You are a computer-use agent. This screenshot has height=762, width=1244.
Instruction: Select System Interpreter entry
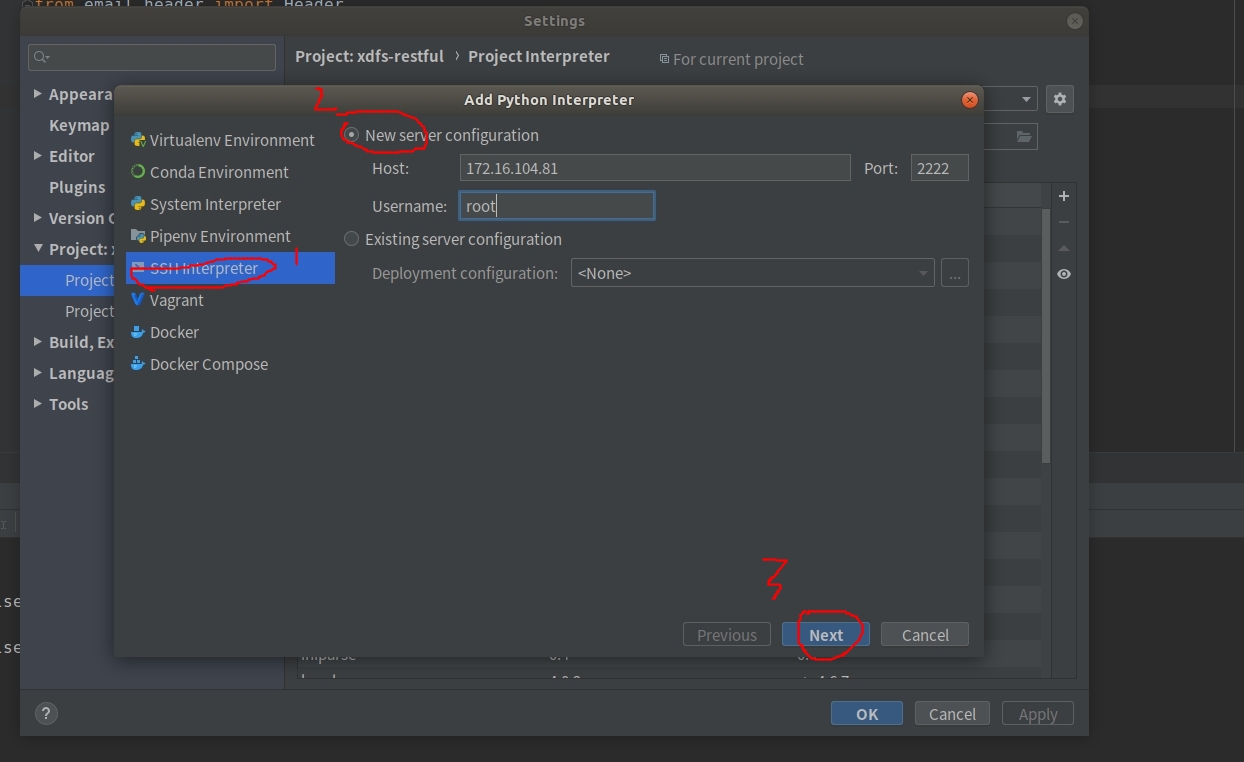pyautogui.click(x=205, y=204)
